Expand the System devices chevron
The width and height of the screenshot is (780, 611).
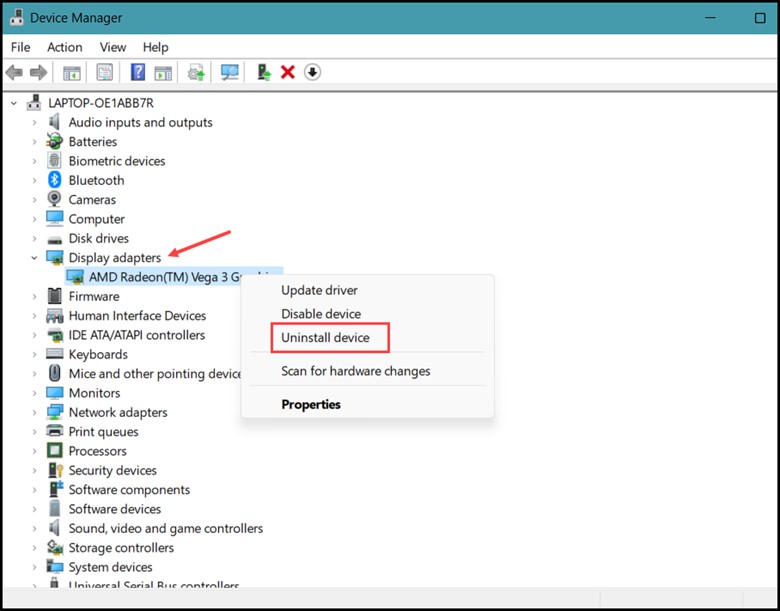34,567
